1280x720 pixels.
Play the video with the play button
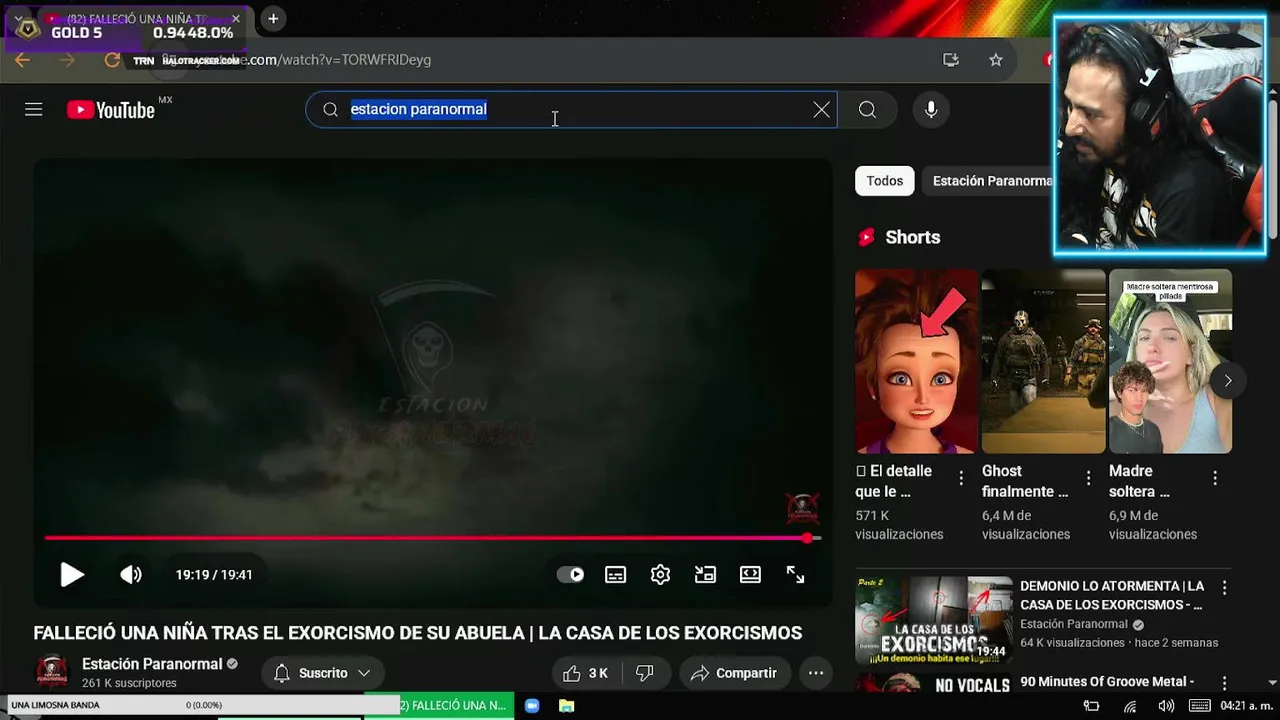(72, 575)
